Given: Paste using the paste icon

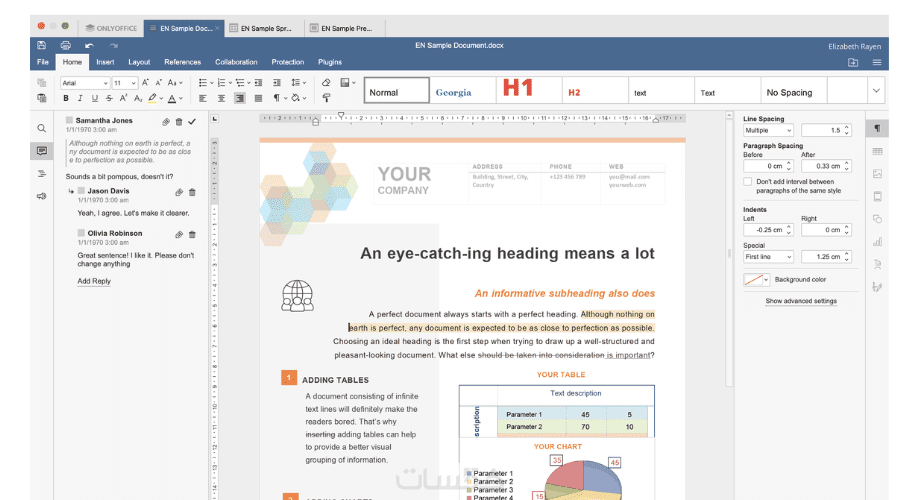Looking at the screenshot, I should pos(41,98).
